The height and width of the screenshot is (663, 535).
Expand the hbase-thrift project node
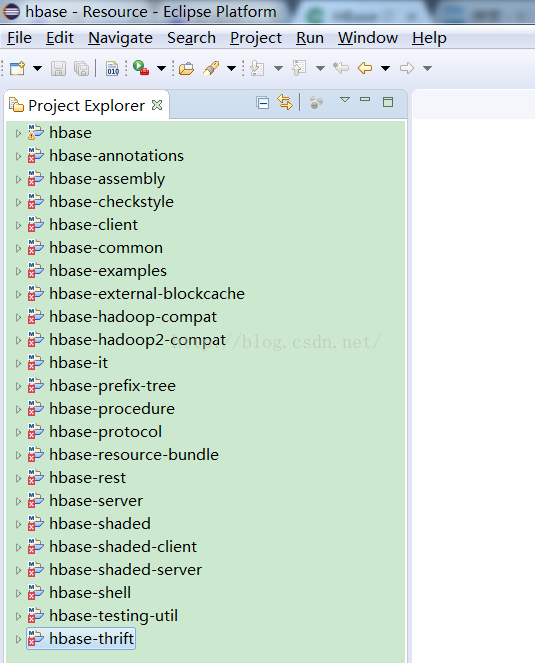point(18,639)
